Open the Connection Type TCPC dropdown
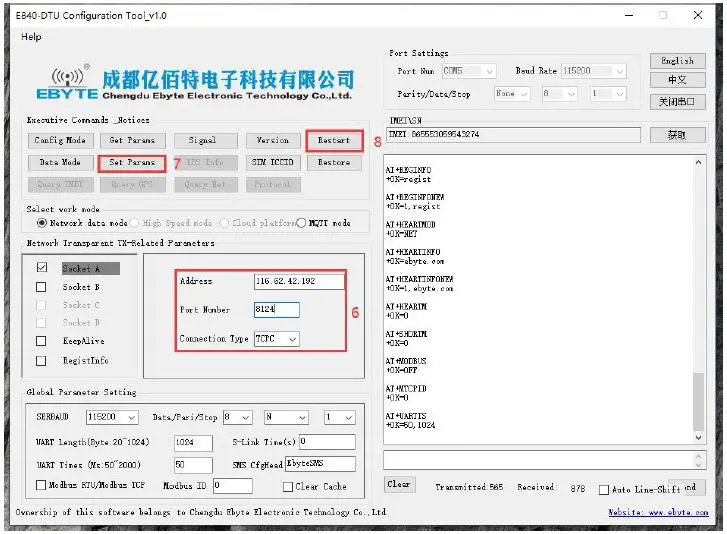 click(x=277, y=339)
